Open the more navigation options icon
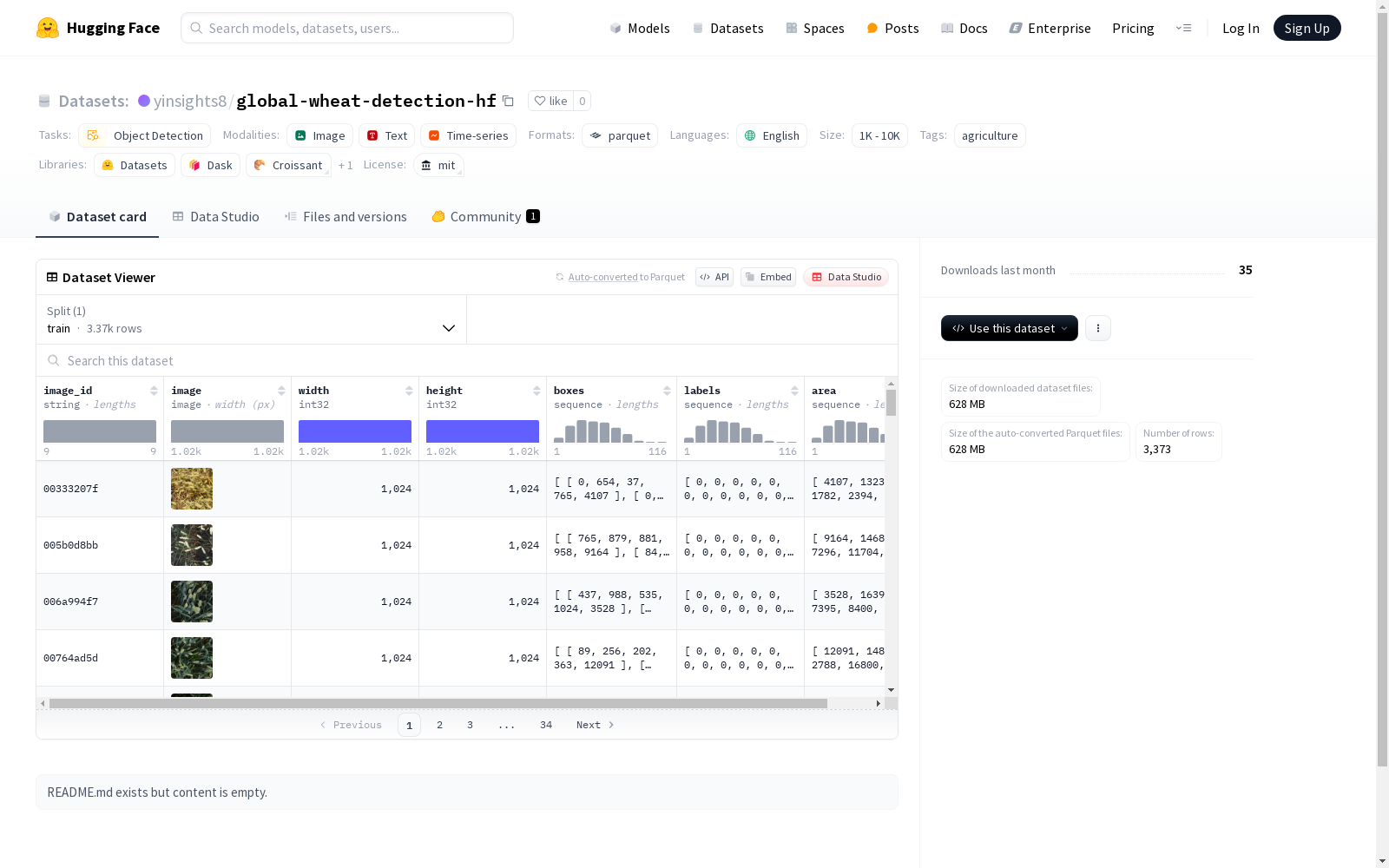The width and height of the screenshot is (1389, 868). 1183,28
